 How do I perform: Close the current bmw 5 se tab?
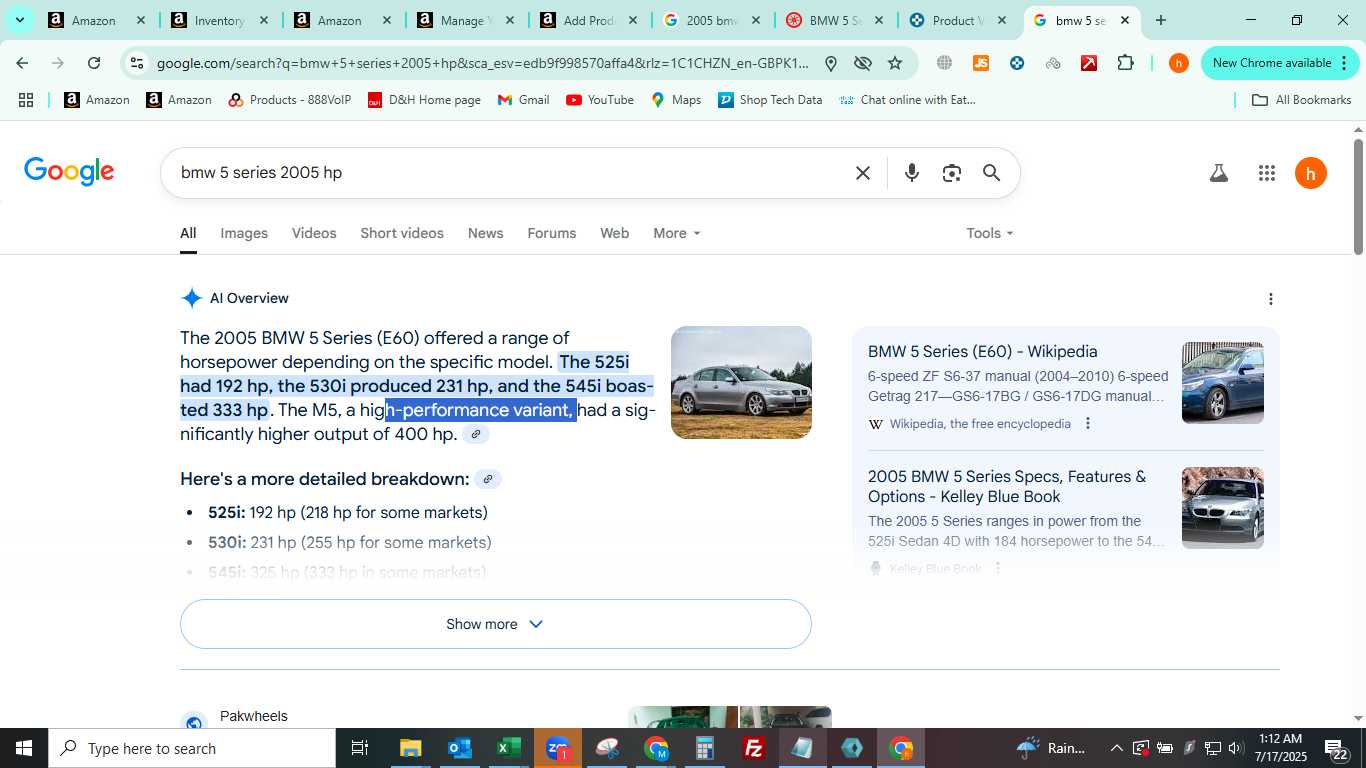(1125, 20)
